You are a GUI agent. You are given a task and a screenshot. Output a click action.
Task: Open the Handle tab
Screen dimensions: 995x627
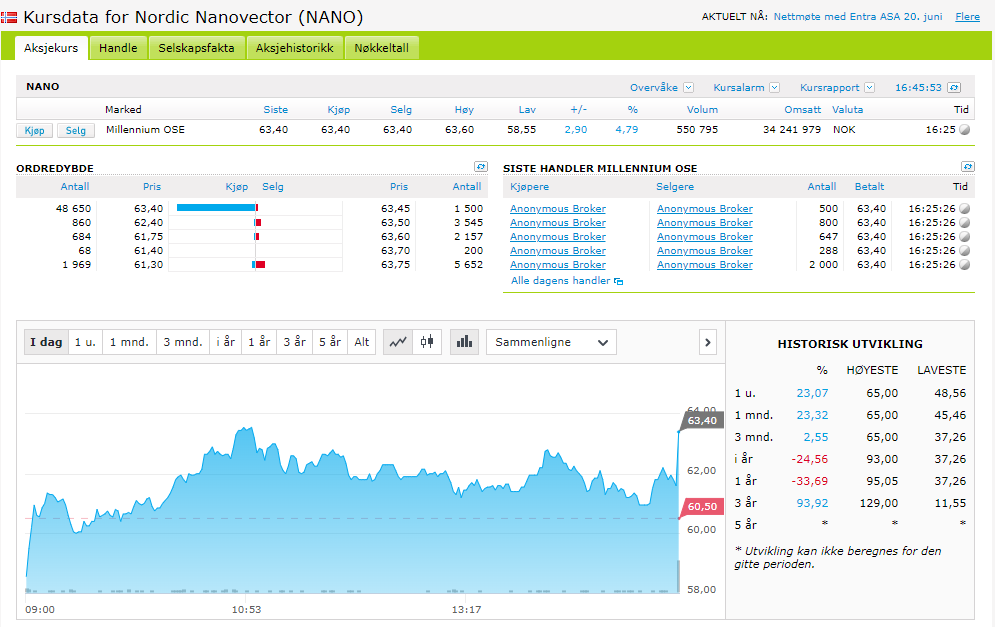(x=118, y=48)
